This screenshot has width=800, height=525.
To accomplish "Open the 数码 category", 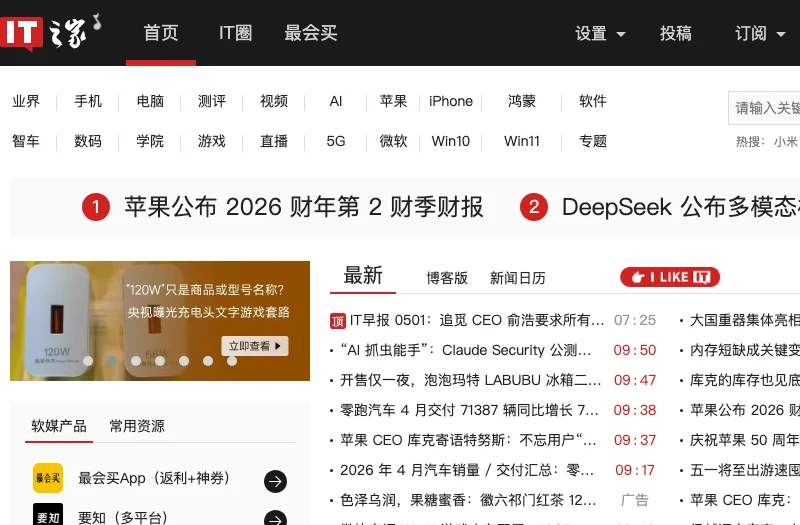I will (88, 141).
